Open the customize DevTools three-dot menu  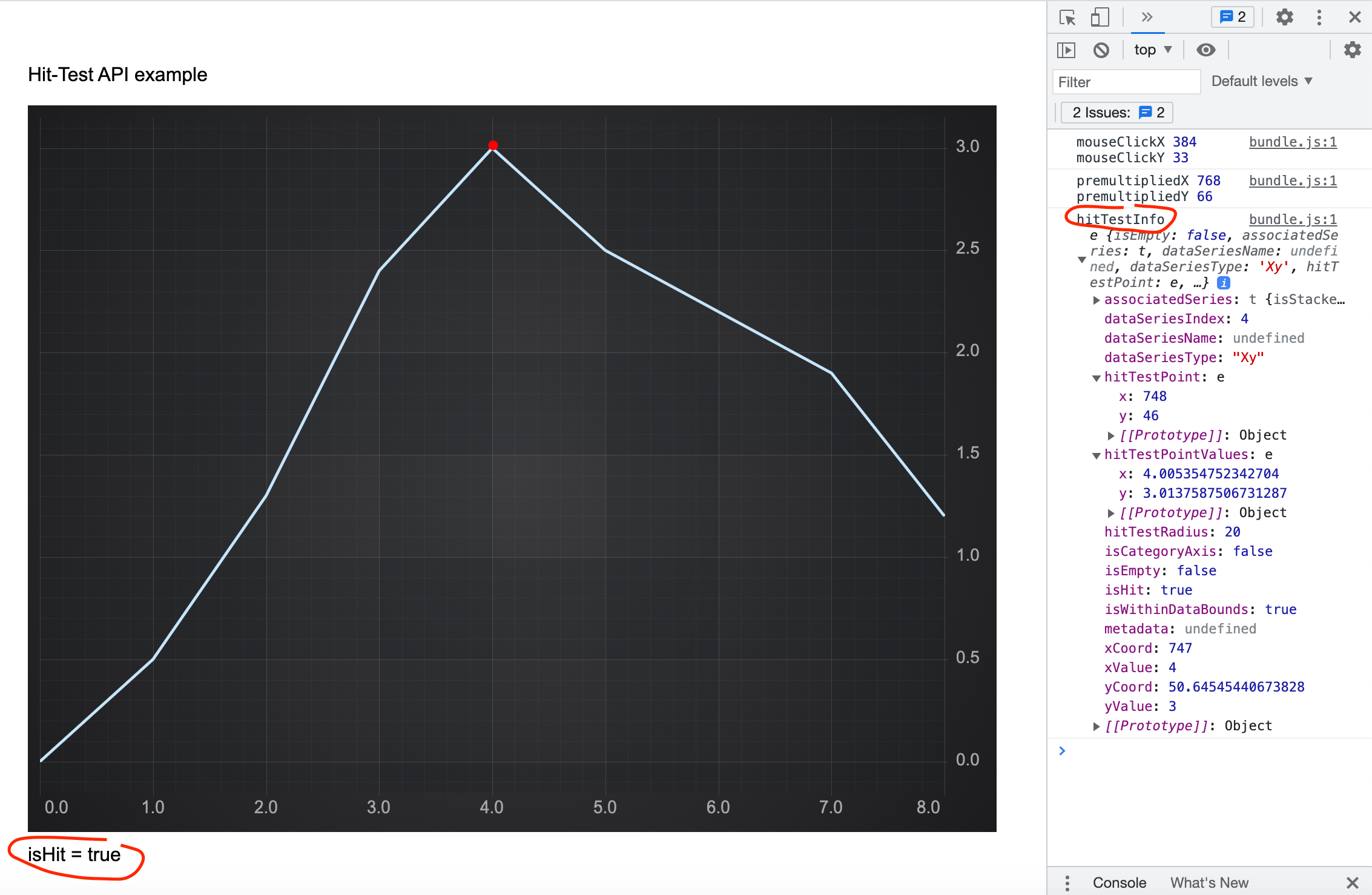[x=1319, y=17]
